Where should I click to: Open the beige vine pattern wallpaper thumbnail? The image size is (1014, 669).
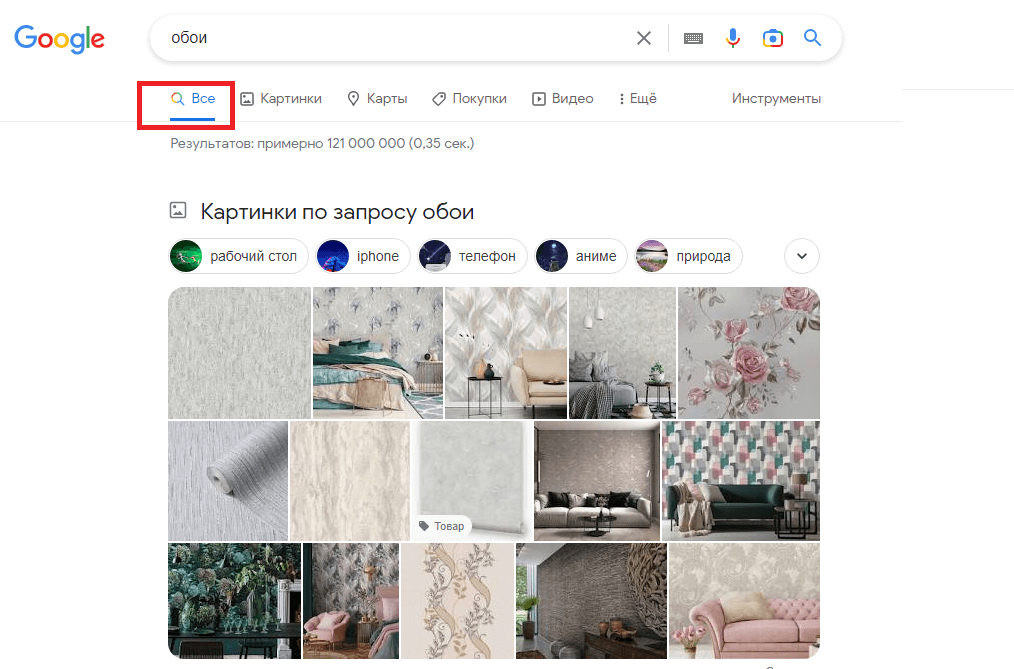tap(458, 600)
